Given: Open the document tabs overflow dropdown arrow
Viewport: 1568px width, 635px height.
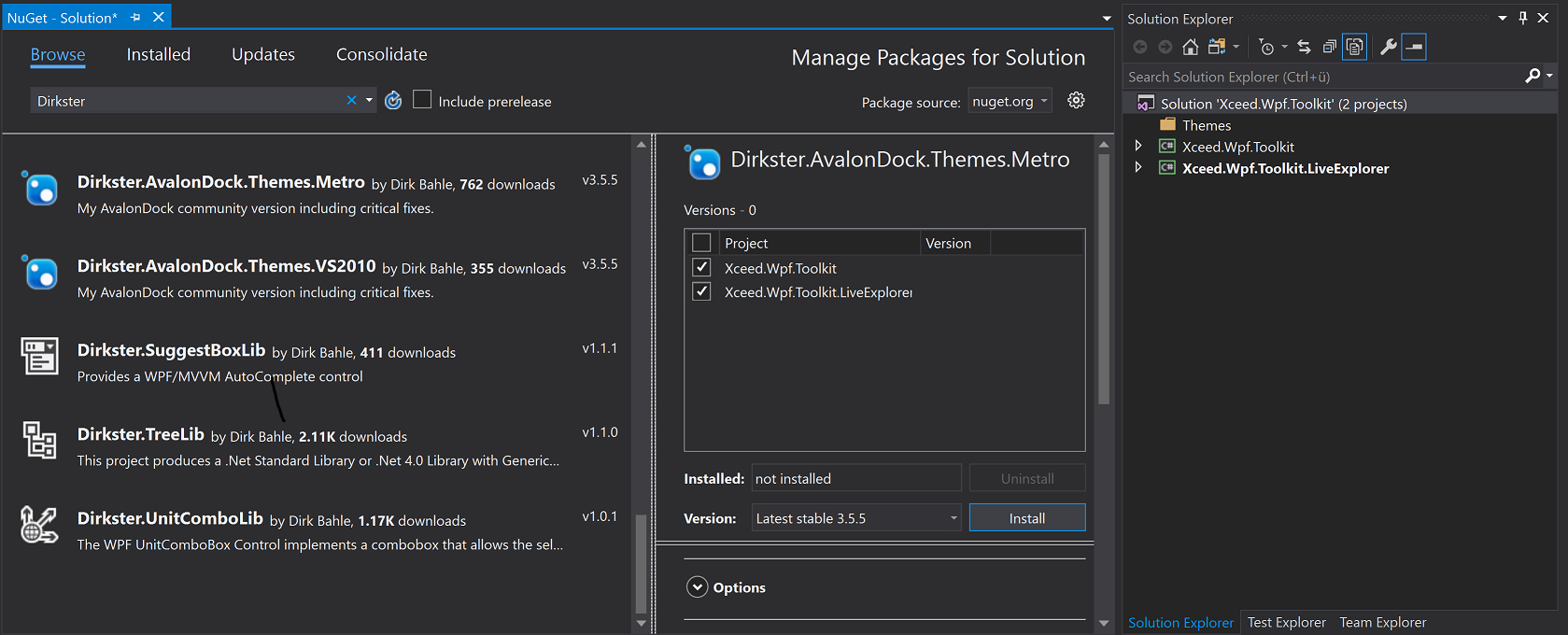Looking at the screenshot, I should (x=1107, y=18).
